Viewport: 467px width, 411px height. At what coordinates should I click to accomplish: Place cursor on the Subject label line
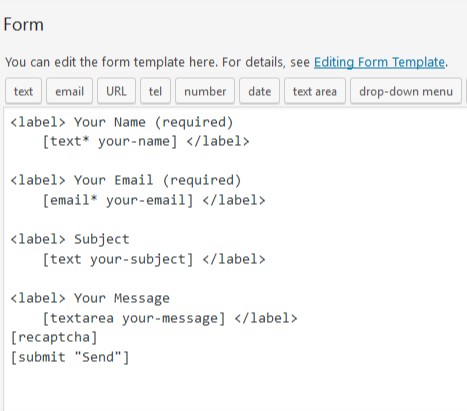(70, 239)
